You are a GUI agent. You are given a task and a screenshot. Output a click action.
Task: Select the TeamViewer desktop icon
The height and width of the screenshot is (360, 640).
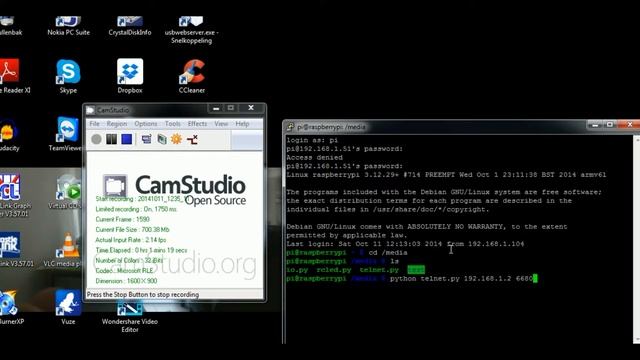(67, 134)
